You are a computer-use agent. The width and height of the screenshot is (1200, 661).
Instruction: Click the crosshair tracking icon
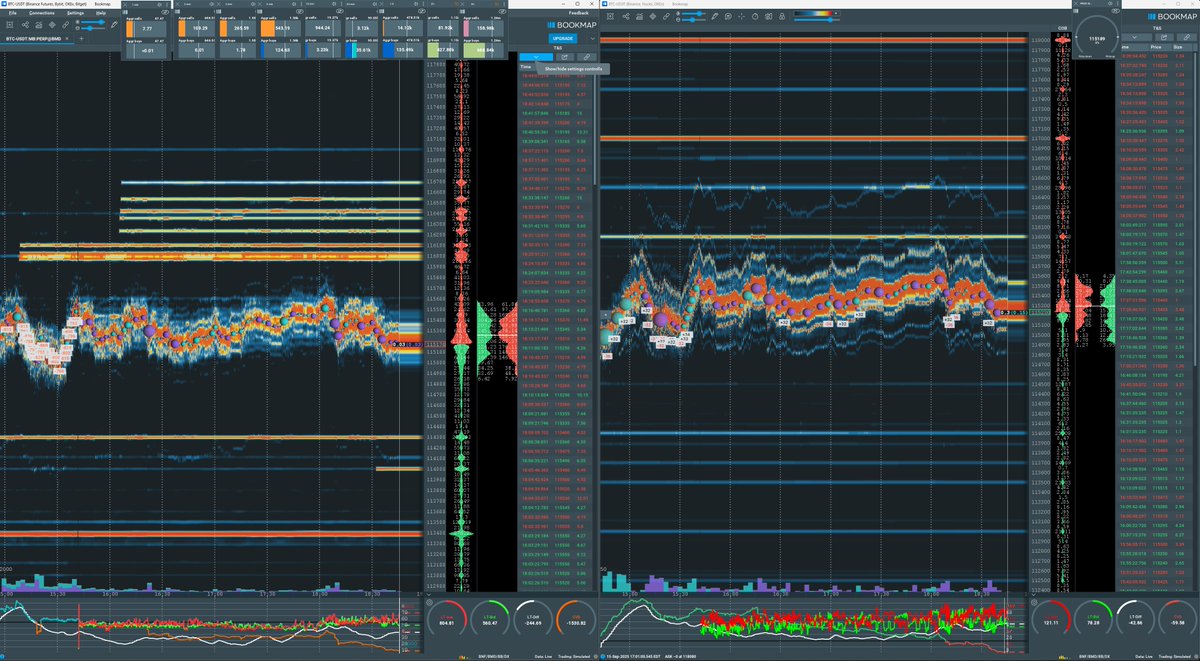coord(742,16)
